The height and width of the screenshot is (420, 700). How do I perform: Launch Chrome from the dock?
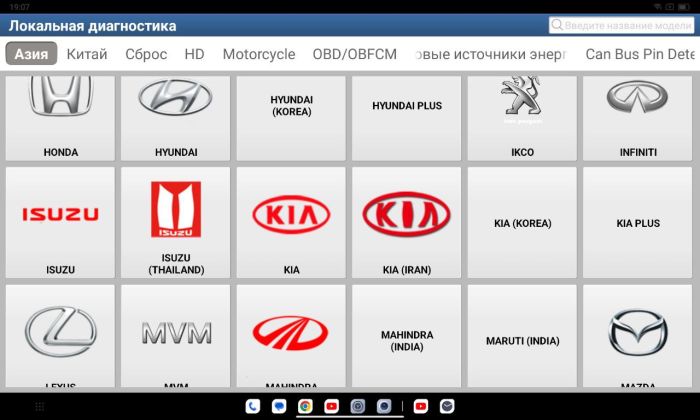tap(305, 406)
